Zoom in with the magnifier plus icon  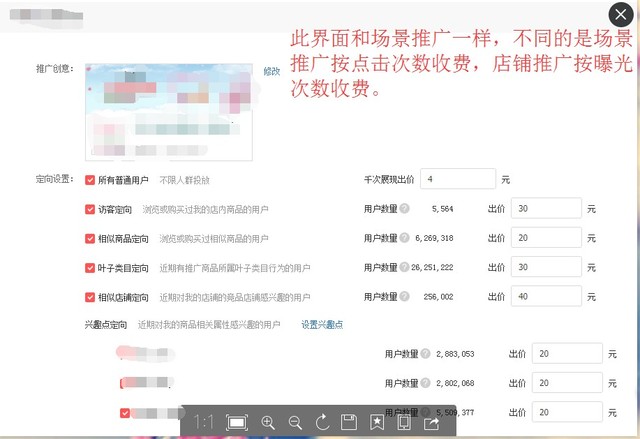tap(268, 422)
